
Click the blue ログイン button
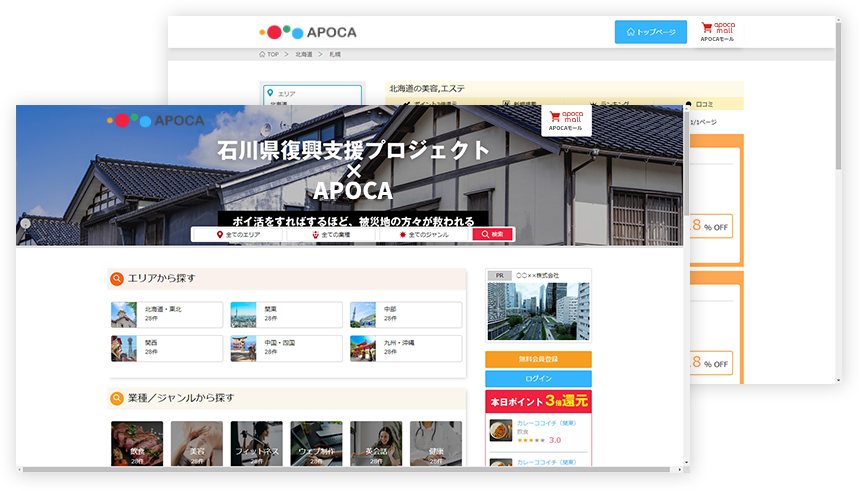coord(538,379)
